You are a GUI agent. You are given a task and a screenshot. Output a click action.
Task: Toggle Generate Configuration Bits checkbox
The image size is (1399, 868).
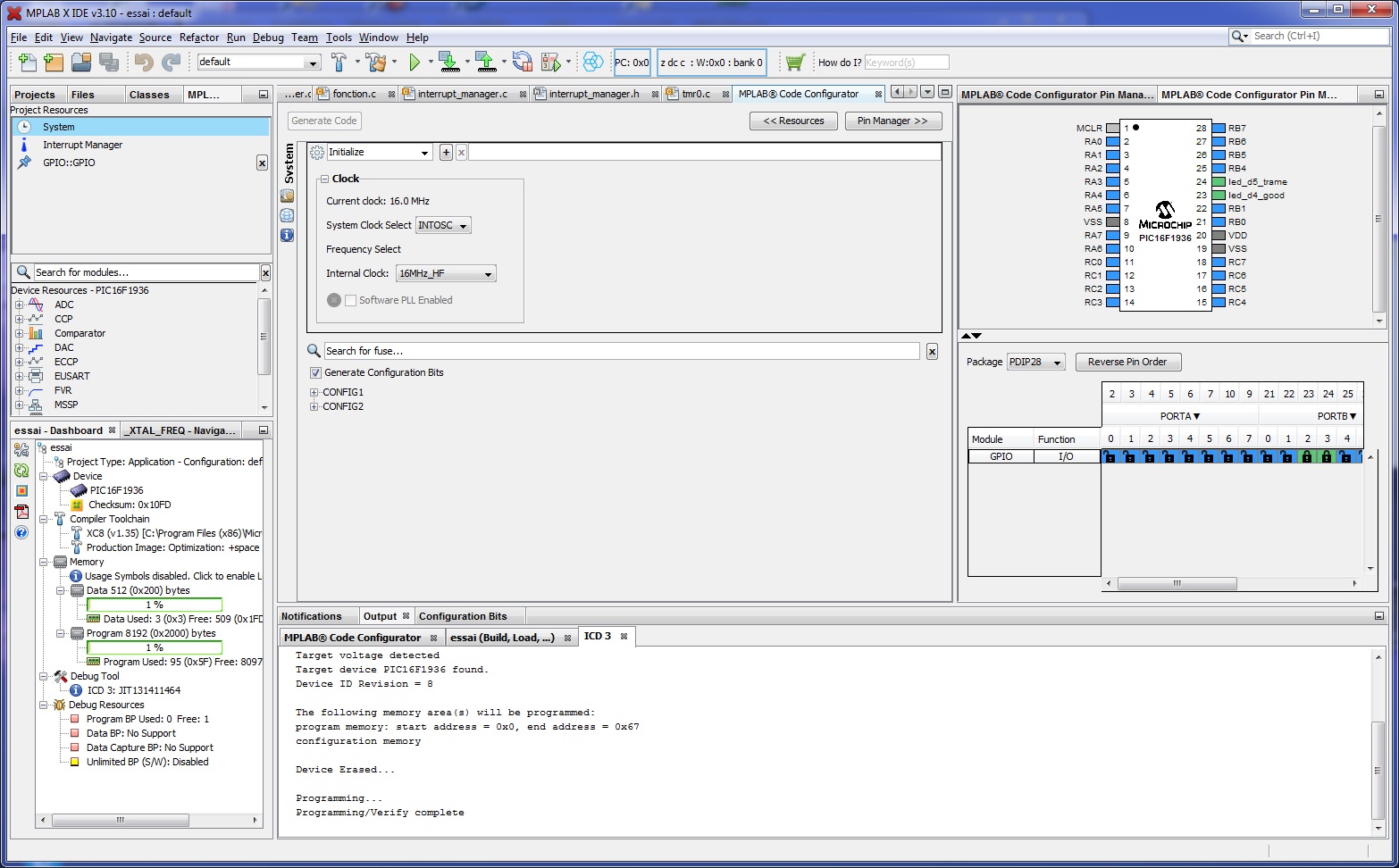(x=315, y=372)
